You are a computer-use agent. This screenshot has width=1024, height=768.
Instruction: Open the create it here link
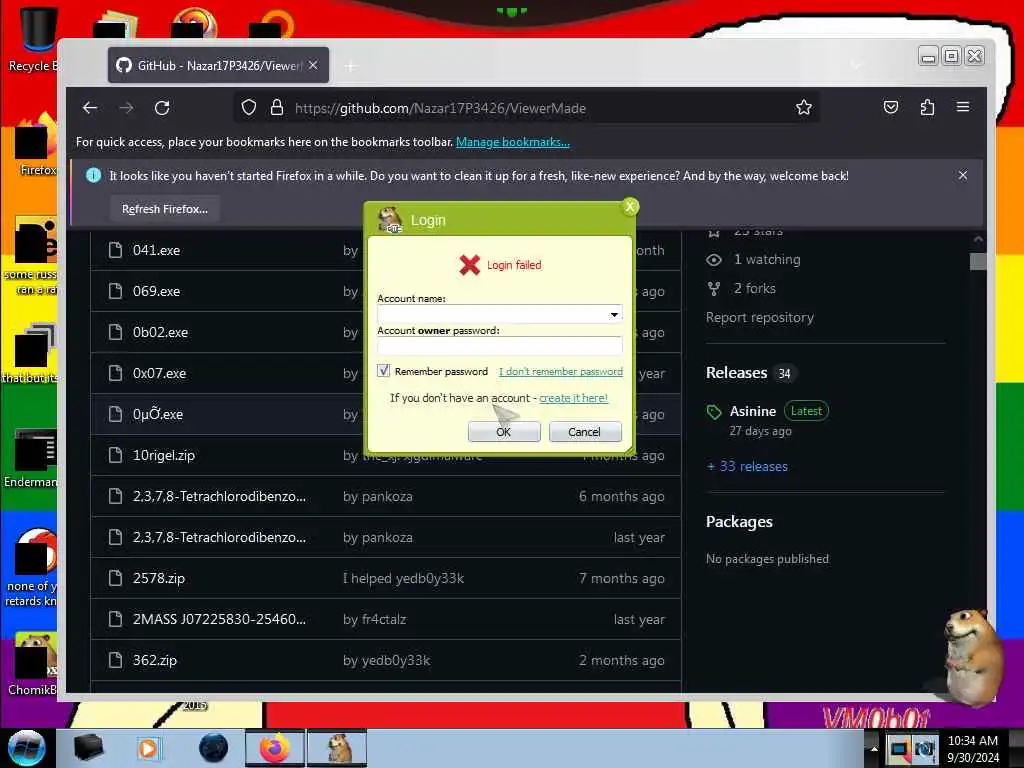tap(573, 398)
